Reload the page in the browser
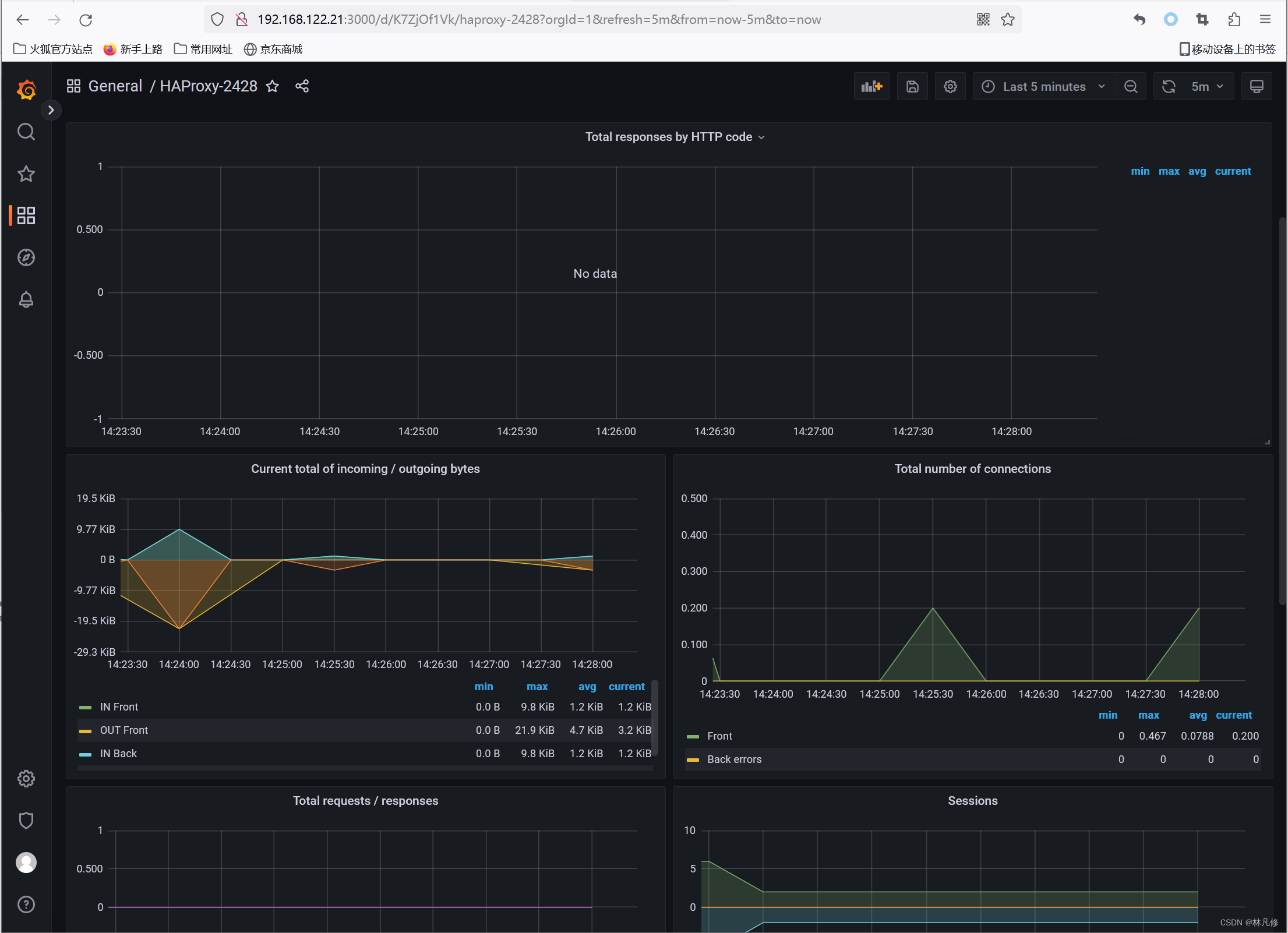This screenshot has height=933, width=1288. coord(86,20)
